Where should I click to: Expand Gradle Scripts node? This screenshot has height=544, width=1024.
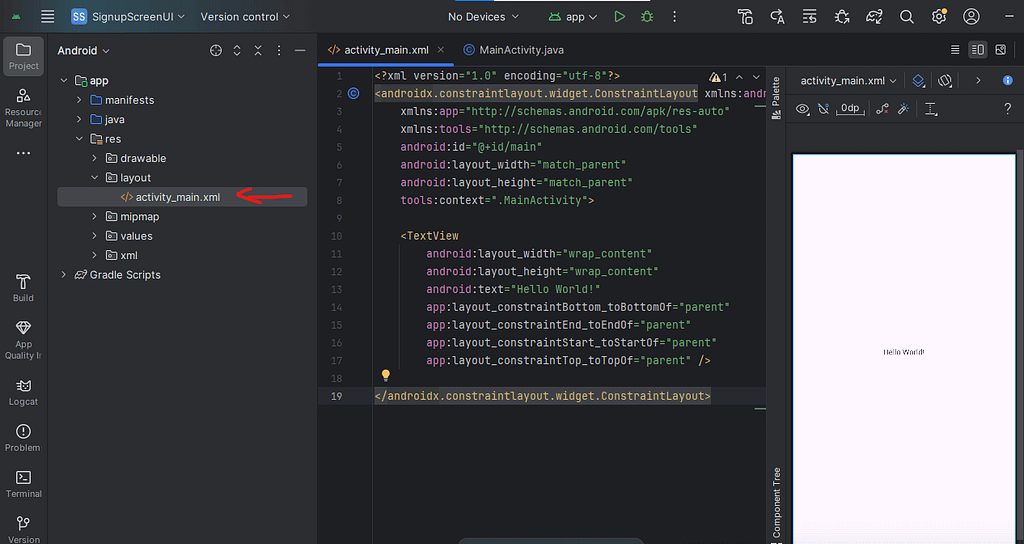[63, 275]
